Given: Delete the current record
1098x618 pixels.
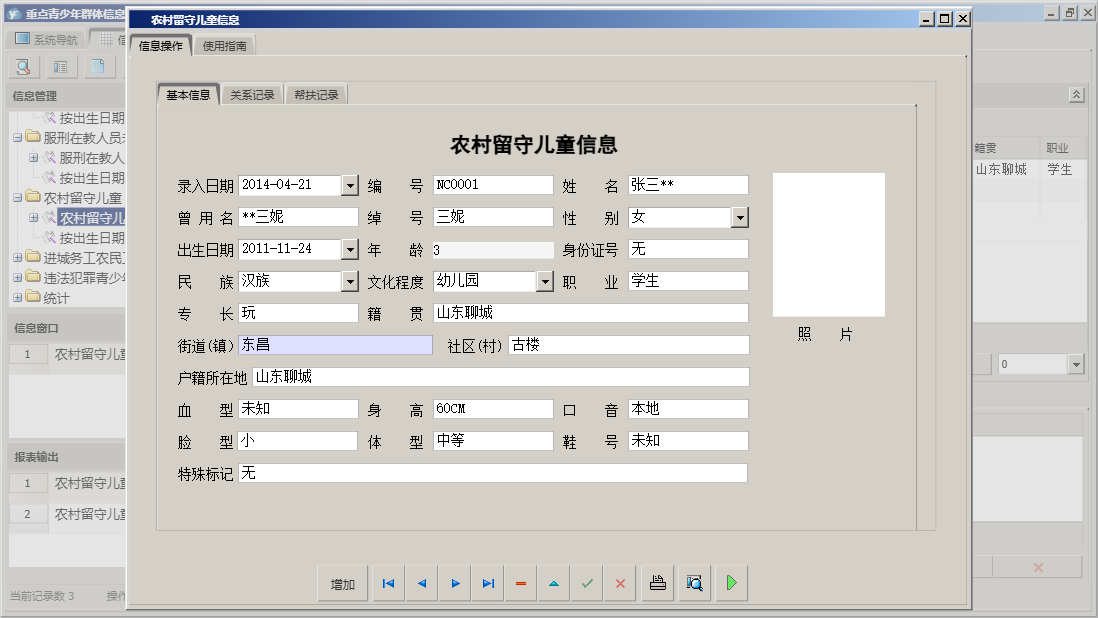Looking at the screenshot, I should tap(520, 582).
